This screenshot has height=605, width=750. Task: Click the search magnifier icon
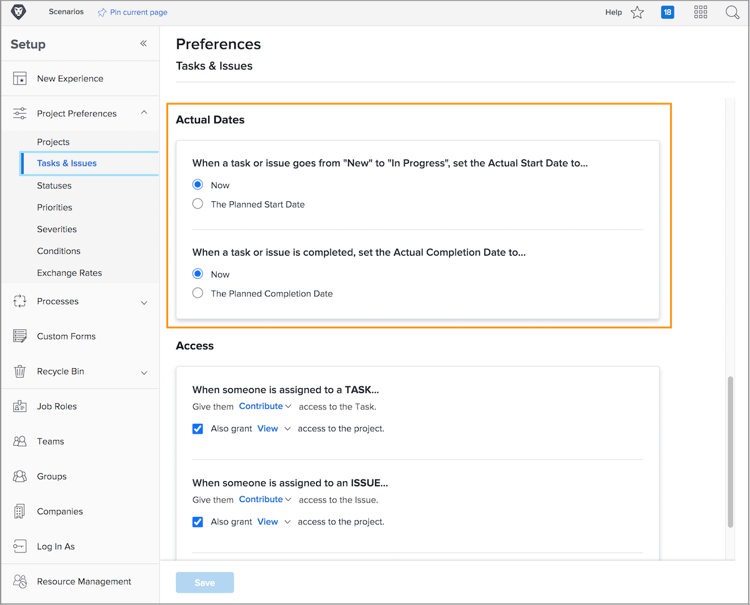tap(732, 12)
